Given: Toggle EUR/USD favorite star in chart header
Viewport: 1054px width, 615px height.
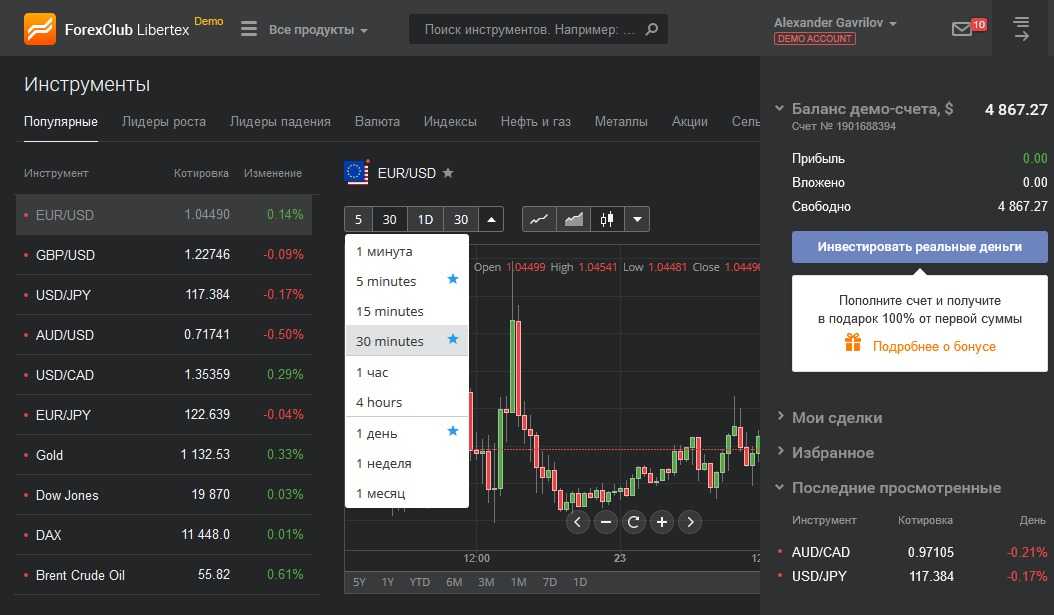Looking at the screenshot, I should click(x=448, y=173).
